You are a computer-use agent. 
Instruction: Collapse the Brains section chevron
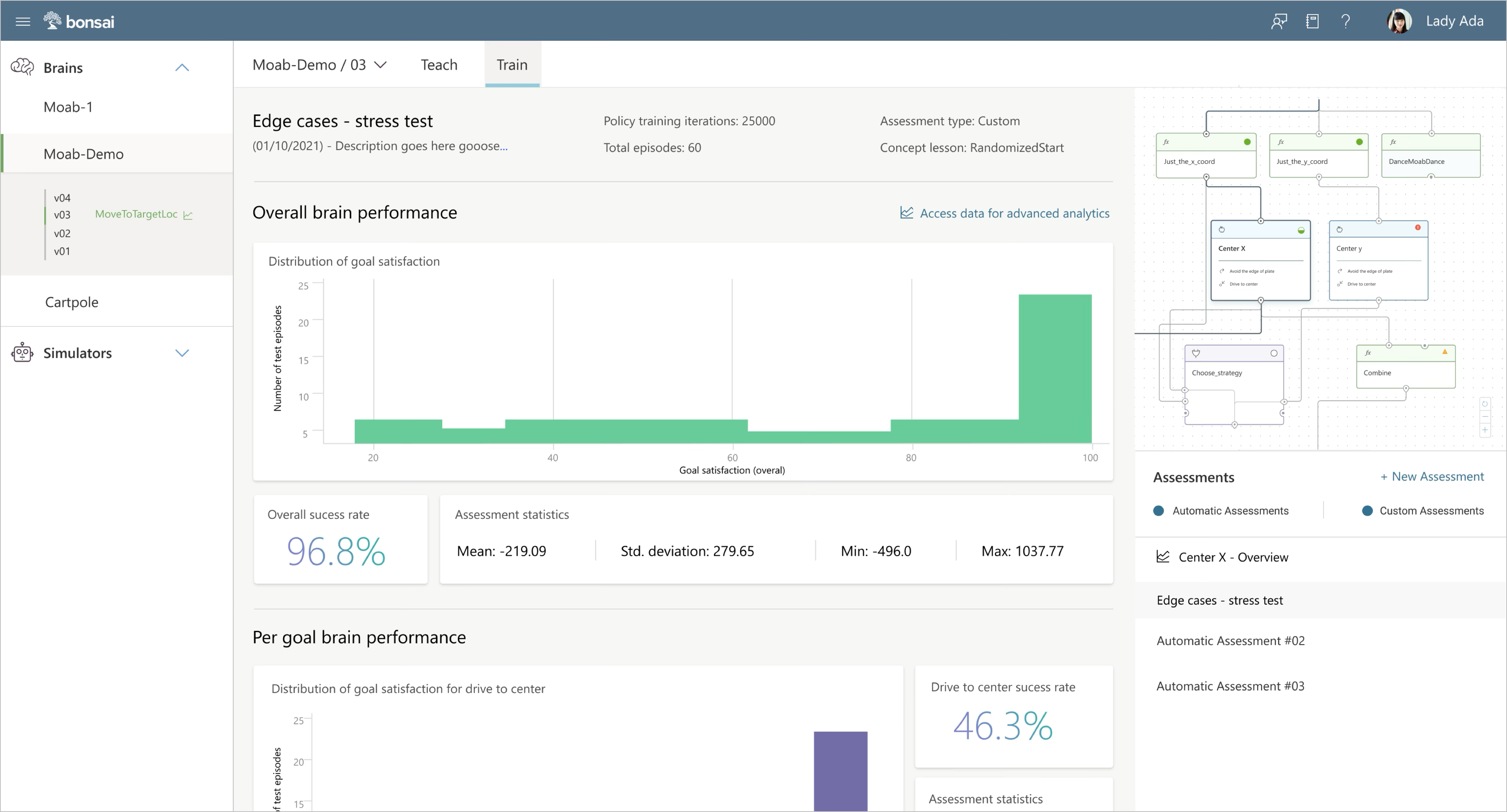point(182,68)
